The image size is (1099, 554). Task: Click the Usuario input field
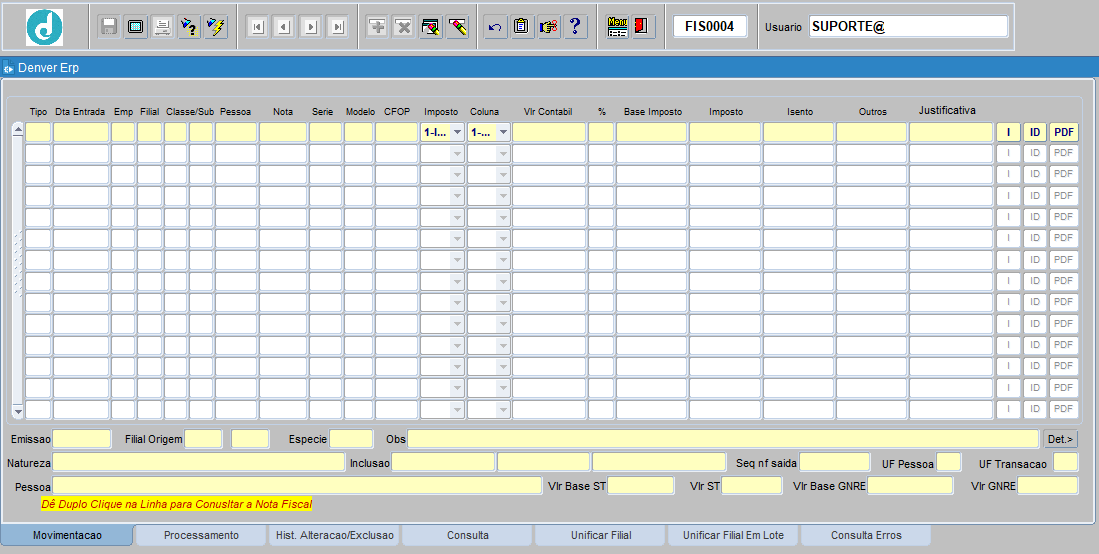[907, 27]
